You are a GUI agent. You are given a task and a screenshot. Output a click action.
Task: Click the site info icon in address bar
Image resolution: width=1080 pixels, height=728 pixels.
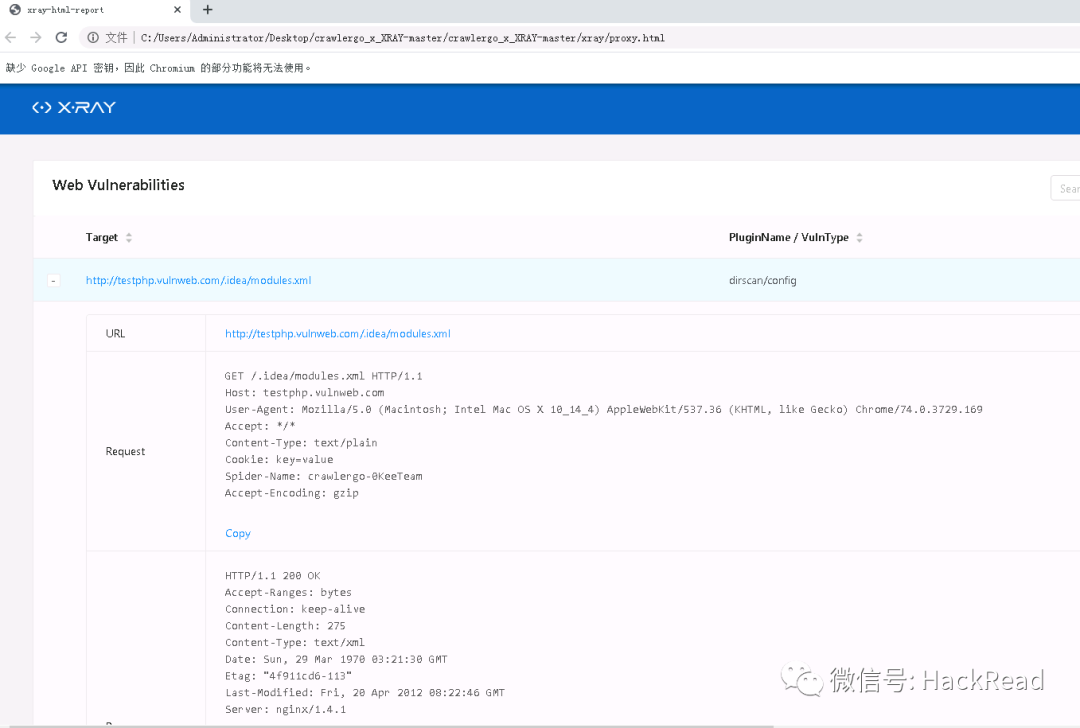point(93,38)
